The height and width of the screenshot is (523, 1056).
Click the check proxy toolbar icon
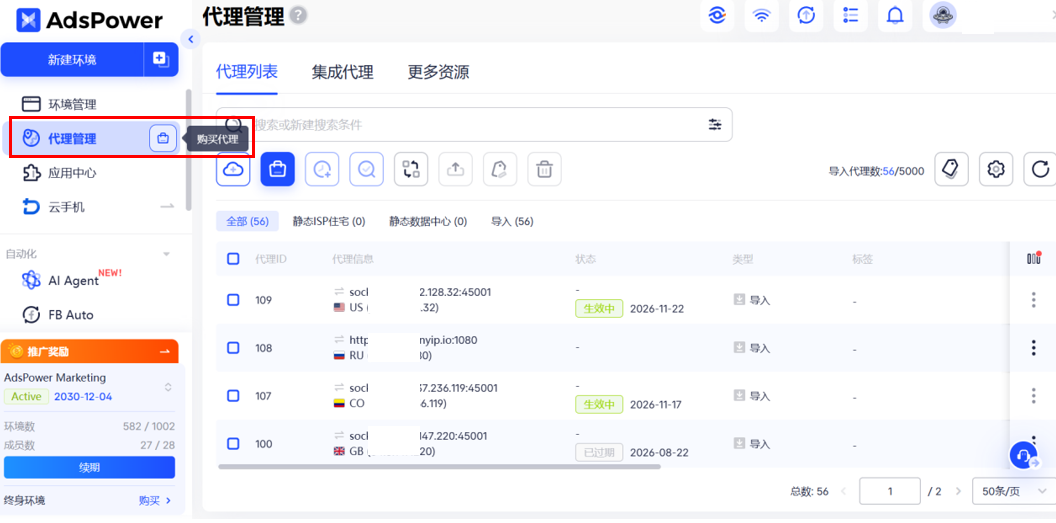[366, 169]
